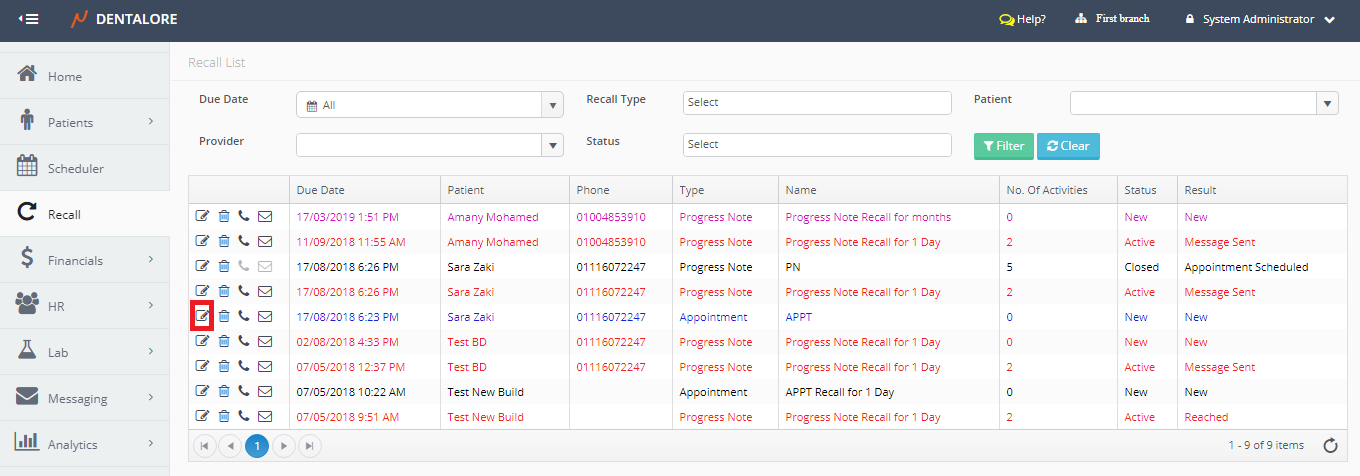Edit the Sara Zaki APPT recall row
This screenshot has width=1360, height=476.
pyautogui.click(x=202, y=317)
